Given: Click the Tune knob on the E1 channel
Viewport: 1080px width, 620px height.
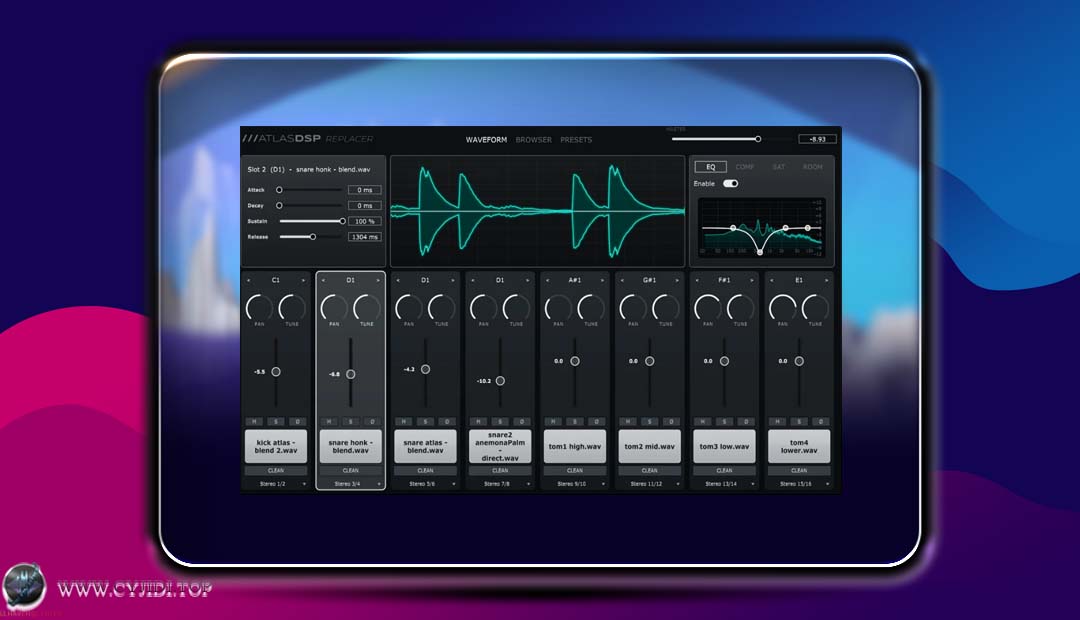Looking at the screenshot, I should 816,307.
